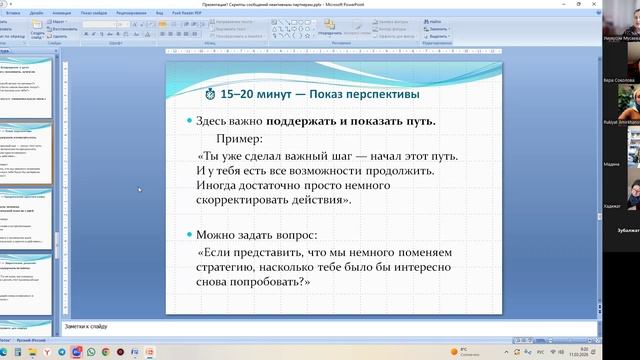
Task: Click the font color button
Action: pyautogui.click(x=148, y=34)
